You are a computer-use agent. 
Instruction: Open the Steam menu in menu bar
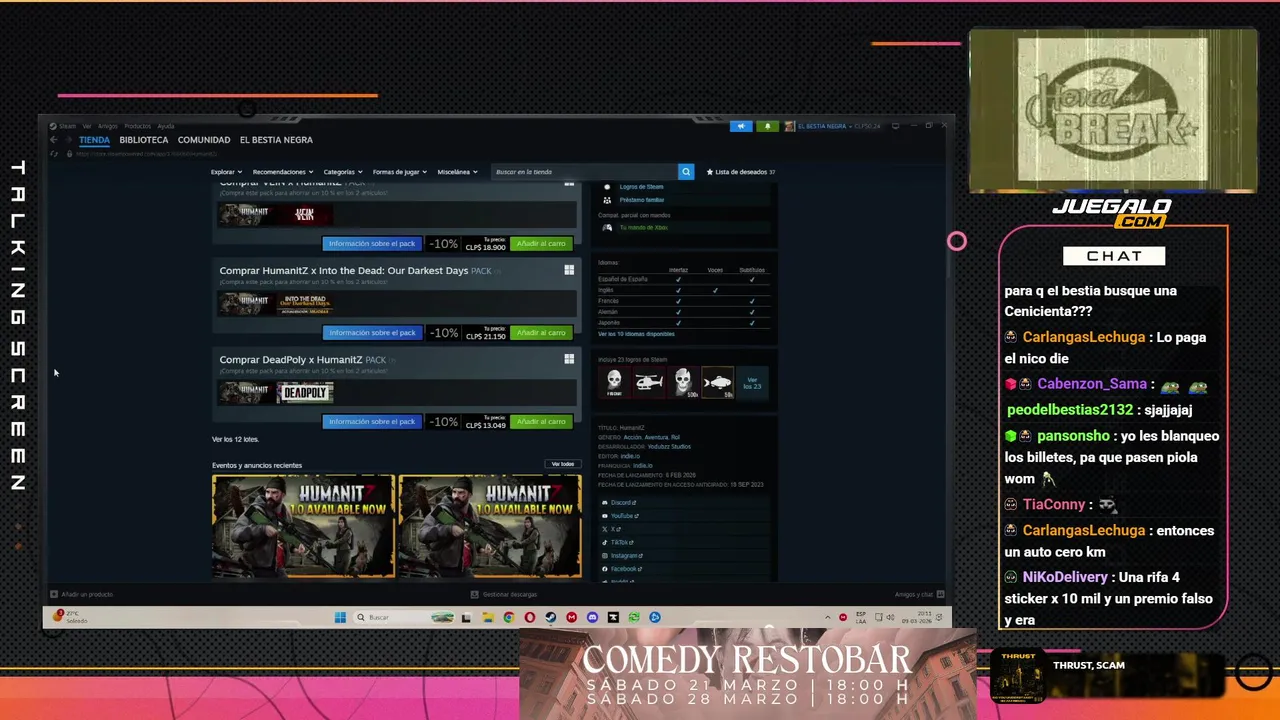tap(67, 126)
